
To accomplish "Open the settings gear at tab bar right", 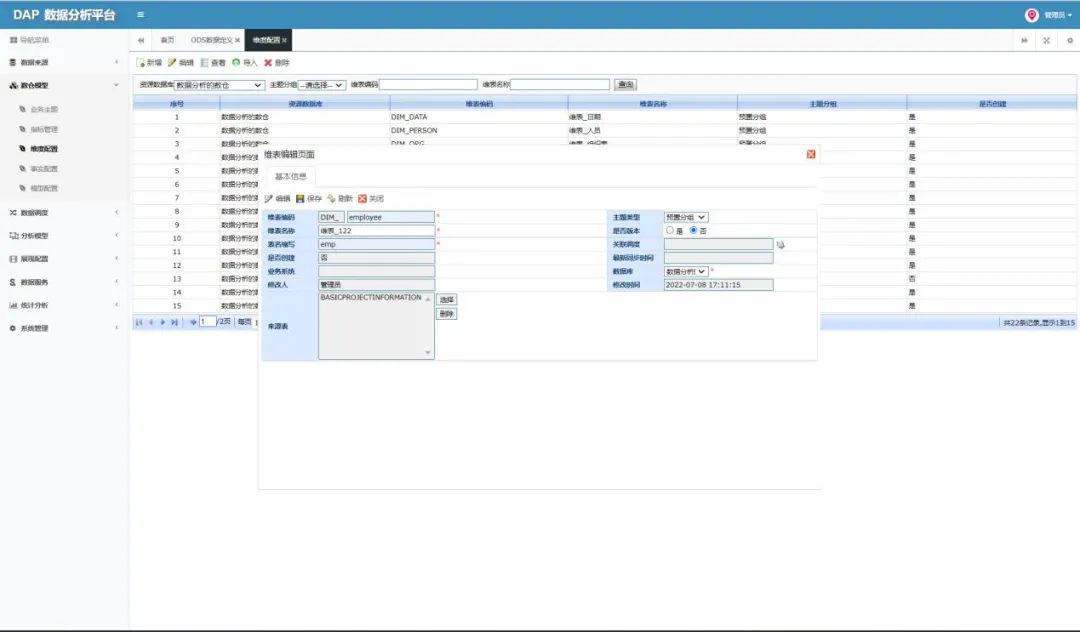I will 1070,40.
